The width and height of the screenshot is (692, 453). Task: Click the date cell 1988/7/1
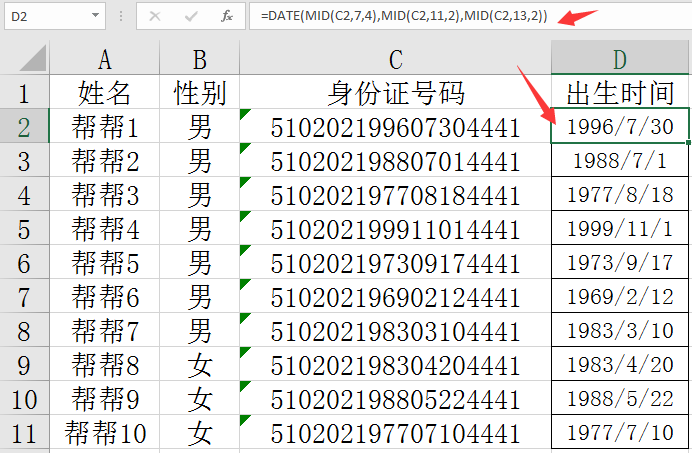coord(620,160)
